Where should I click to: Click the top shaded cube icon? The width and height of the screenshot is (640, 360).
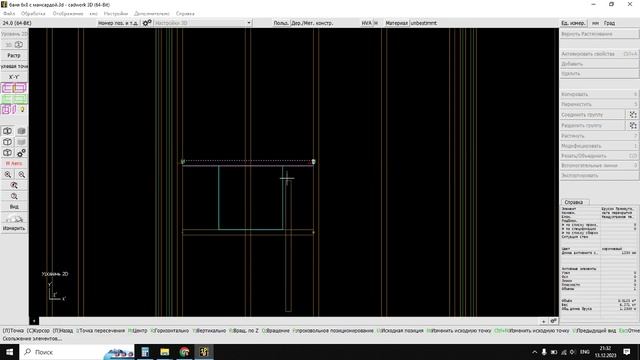click(21, 131)
